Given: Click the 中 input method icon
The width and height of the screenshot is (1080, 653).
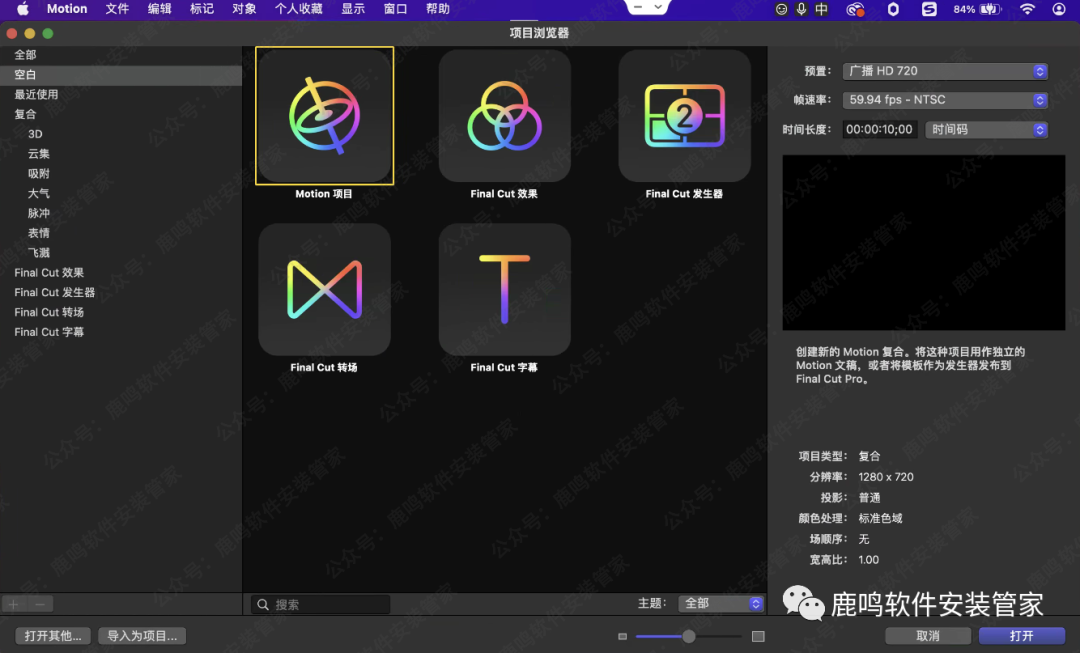Looking at the screenshot, I should click(821, 9).
